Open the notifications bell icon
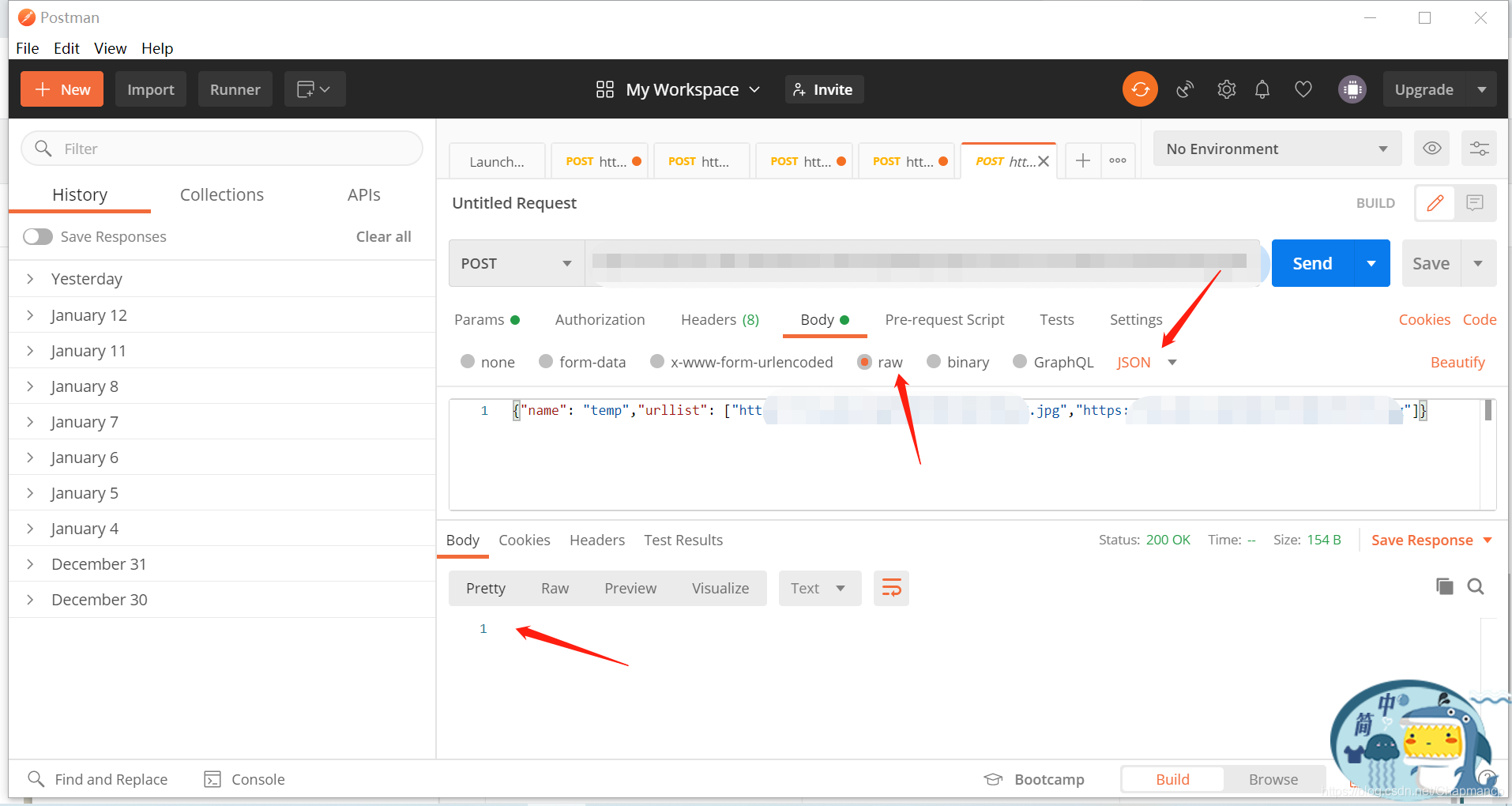Image resolution: width=1512 pixels, height=806 pixels. (1262, 89)
